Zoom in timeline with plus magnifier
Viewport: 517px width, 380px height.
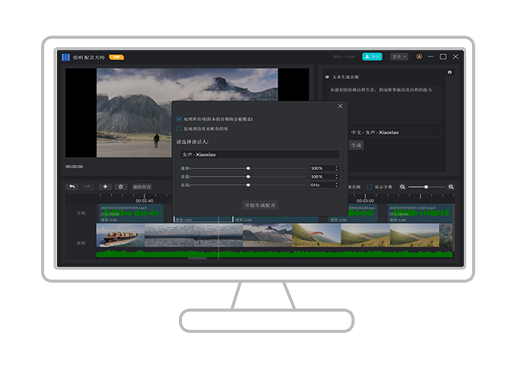[451, 187]
